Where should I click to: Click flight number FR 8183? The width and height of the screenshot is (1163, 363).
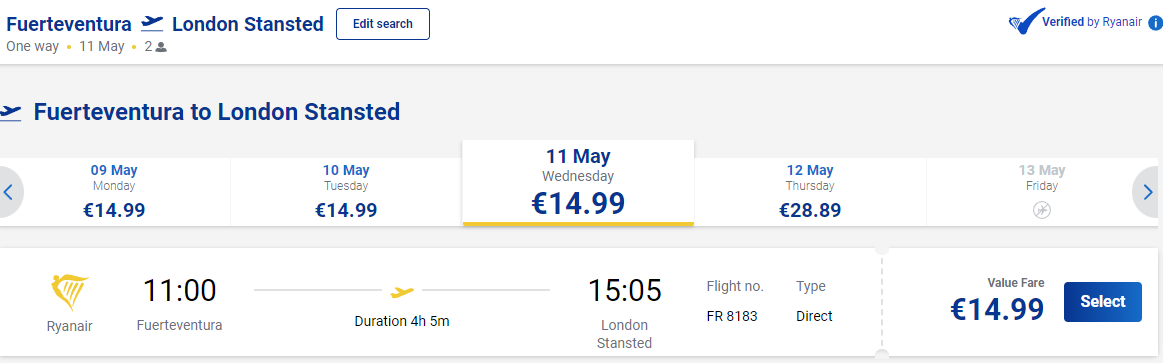[x=732, y=316]
